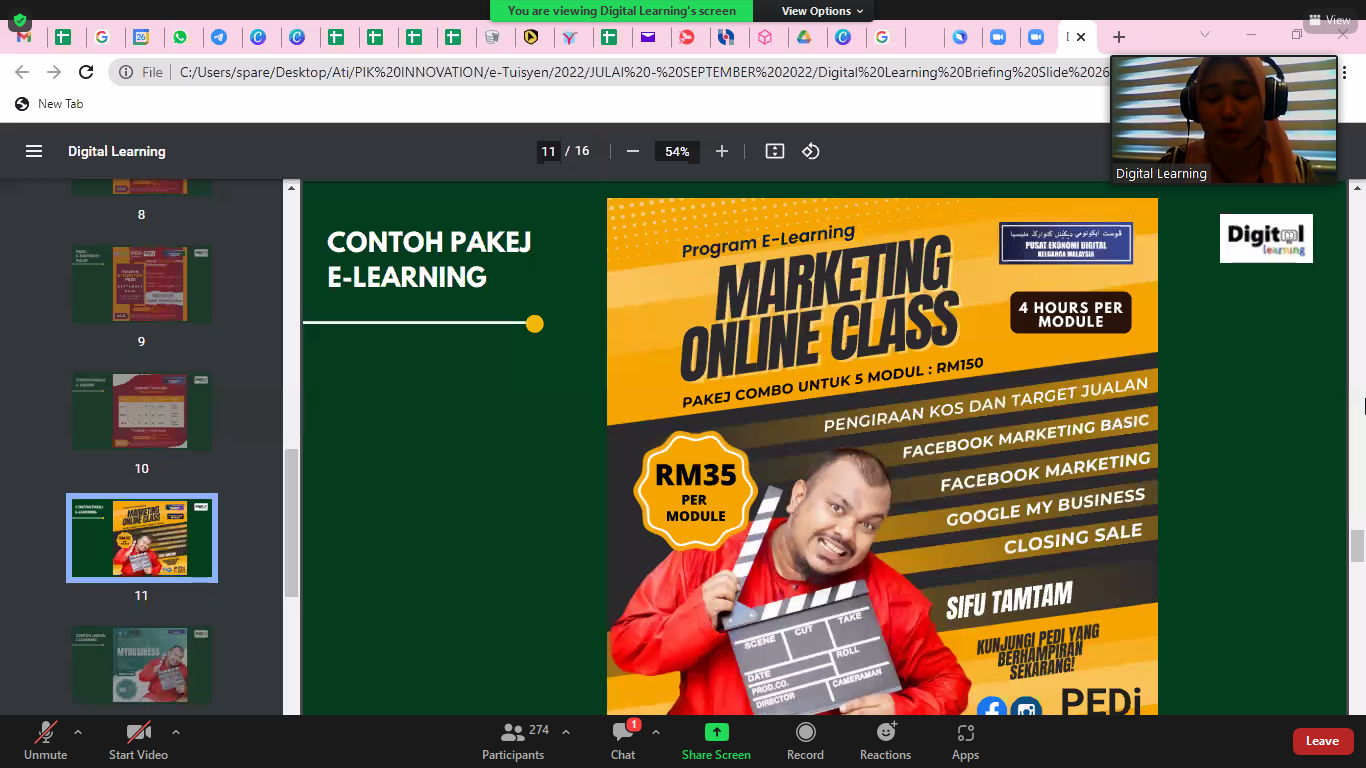This screenshot has height=768, width=1366.
Task: Click the main PDF vertical scrollbar thumb
Action: [x=1357, y=546]
